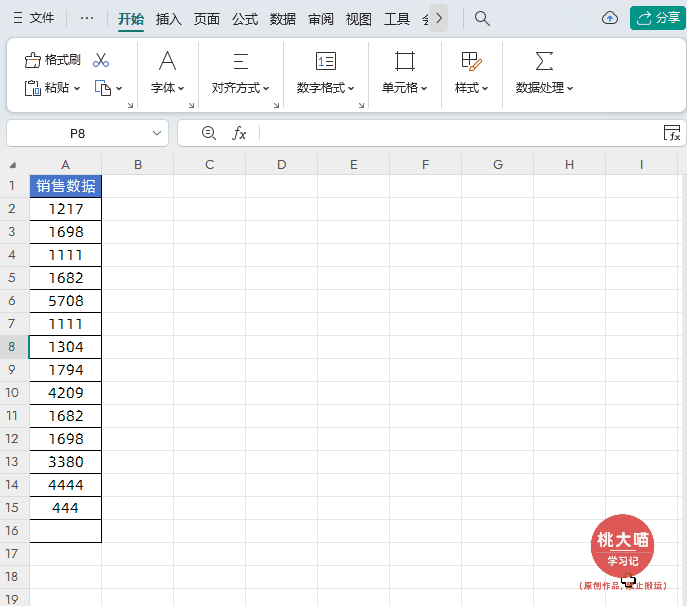Show more ribbon tabs with right arrow
This screenshot has height=606, width=687.
pyautogui.click(x=439, y=18)
